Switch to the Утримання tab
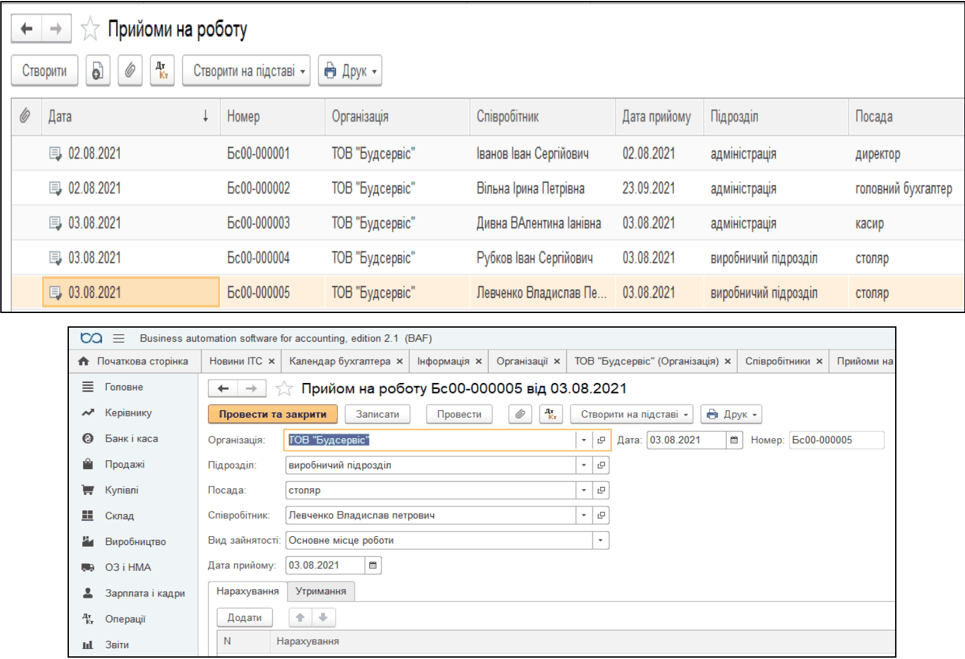The image size is (965, 659). tap(321, 591)
